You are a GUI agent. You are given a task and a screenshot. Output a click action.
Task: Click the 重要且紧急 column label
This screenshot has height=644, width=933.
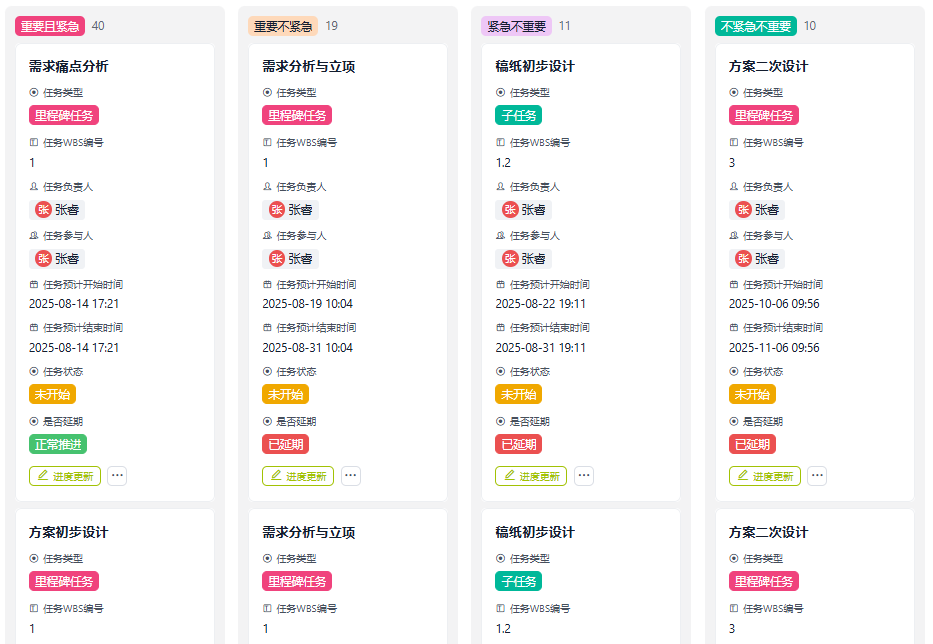[50, 26]
